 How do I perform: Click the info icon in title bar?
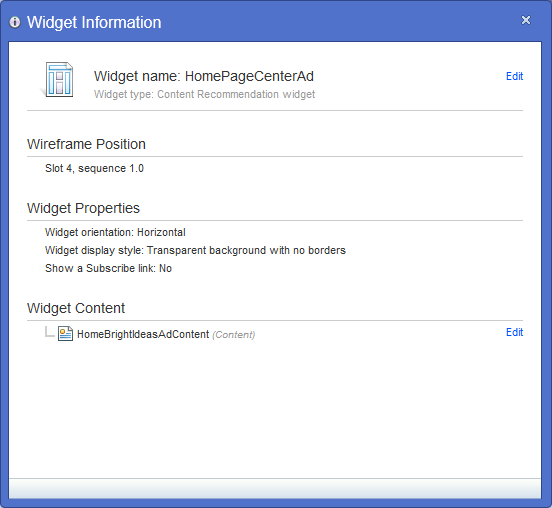pyautogui.click(x=15, y=22)
